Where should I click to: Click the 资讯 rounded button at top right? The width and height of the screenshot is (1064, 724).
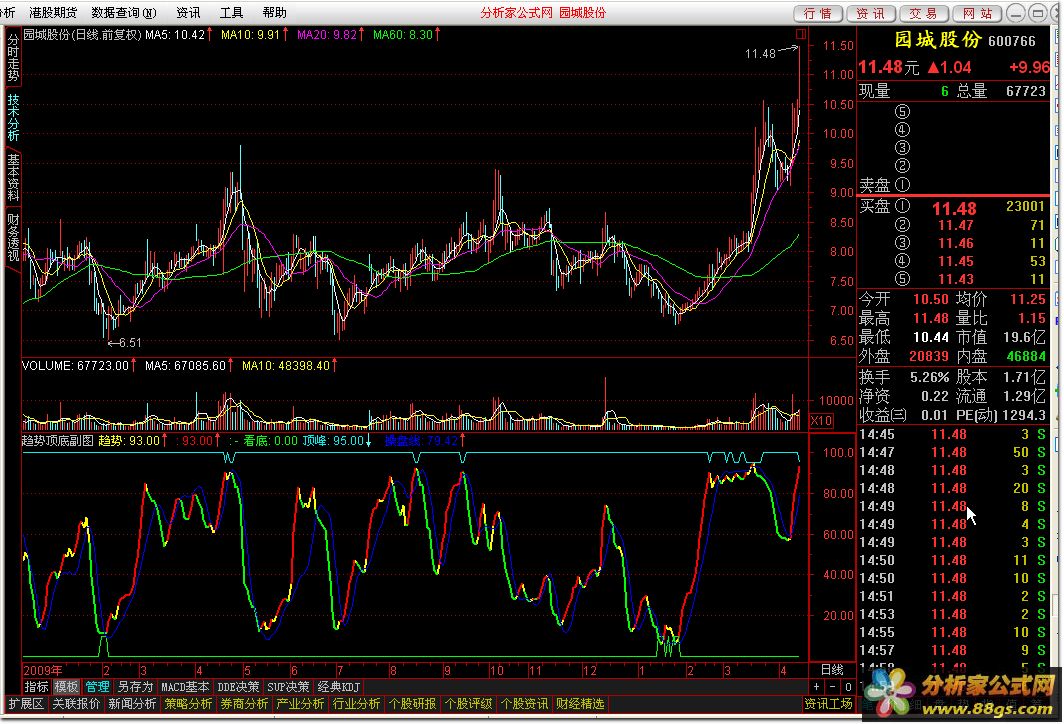(871, 14)
